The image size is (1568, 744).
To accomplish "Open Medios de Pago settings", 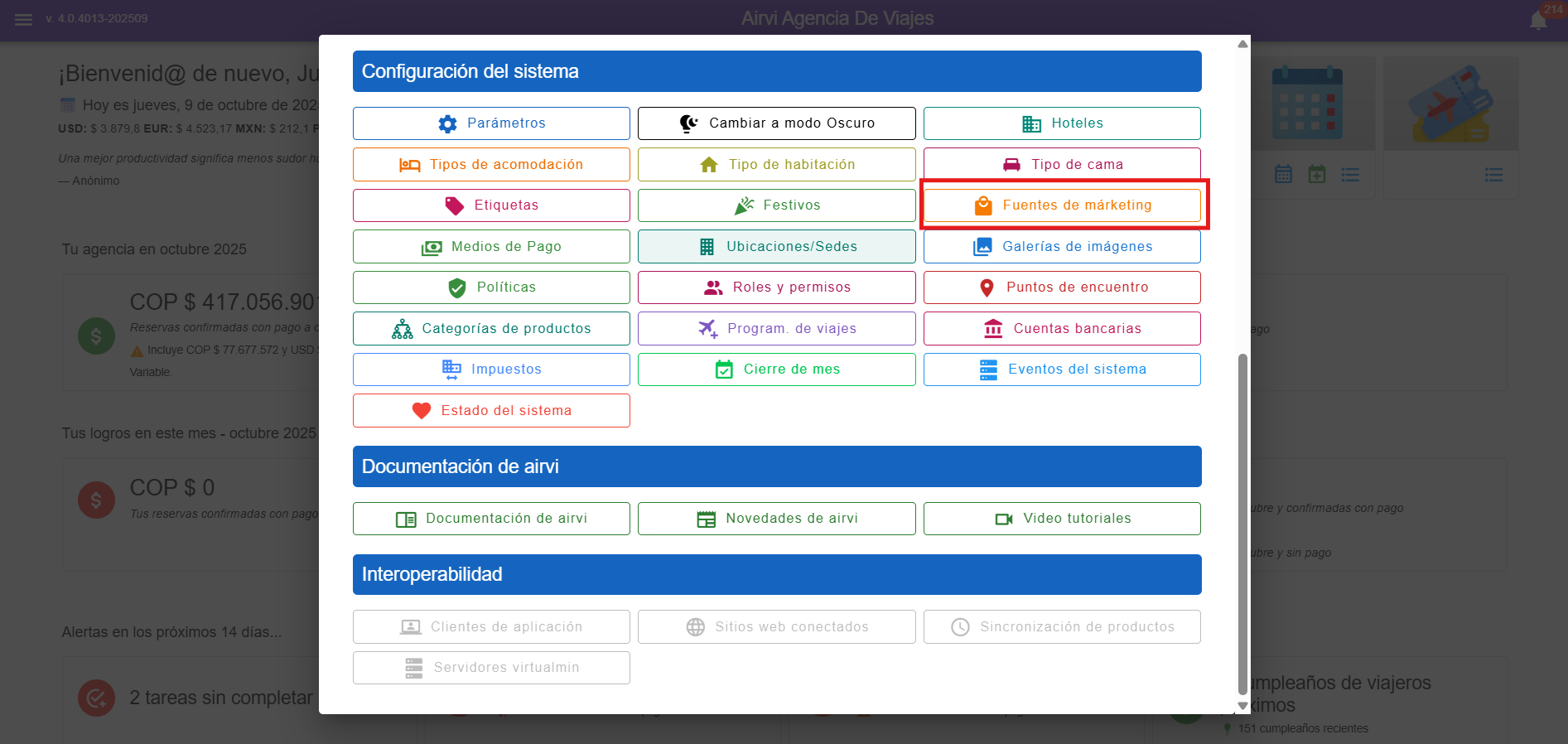I will click(x=491, y=247).
